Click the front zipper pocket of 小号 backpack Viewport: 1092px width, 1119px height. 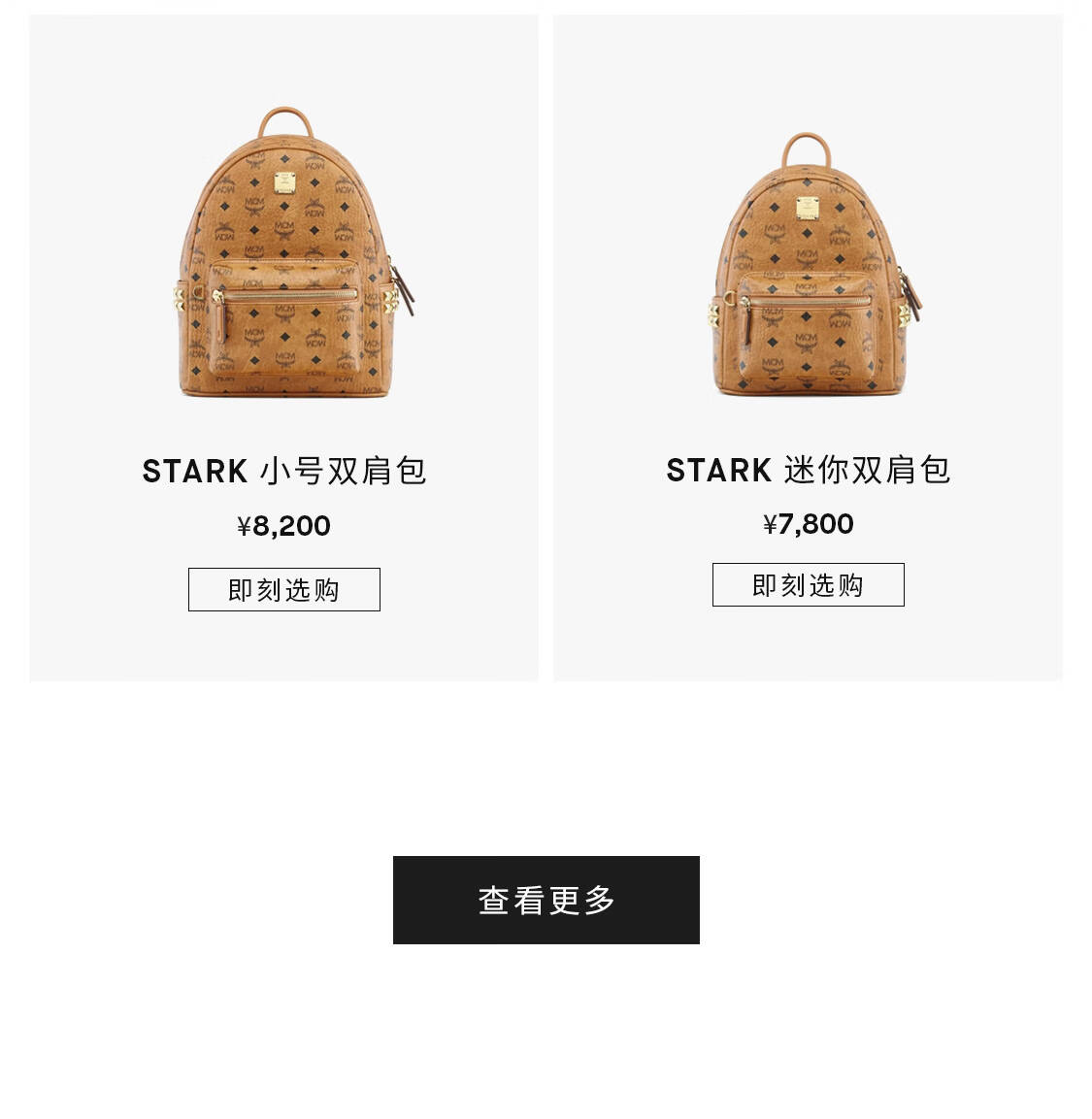(x=284, y=317)
